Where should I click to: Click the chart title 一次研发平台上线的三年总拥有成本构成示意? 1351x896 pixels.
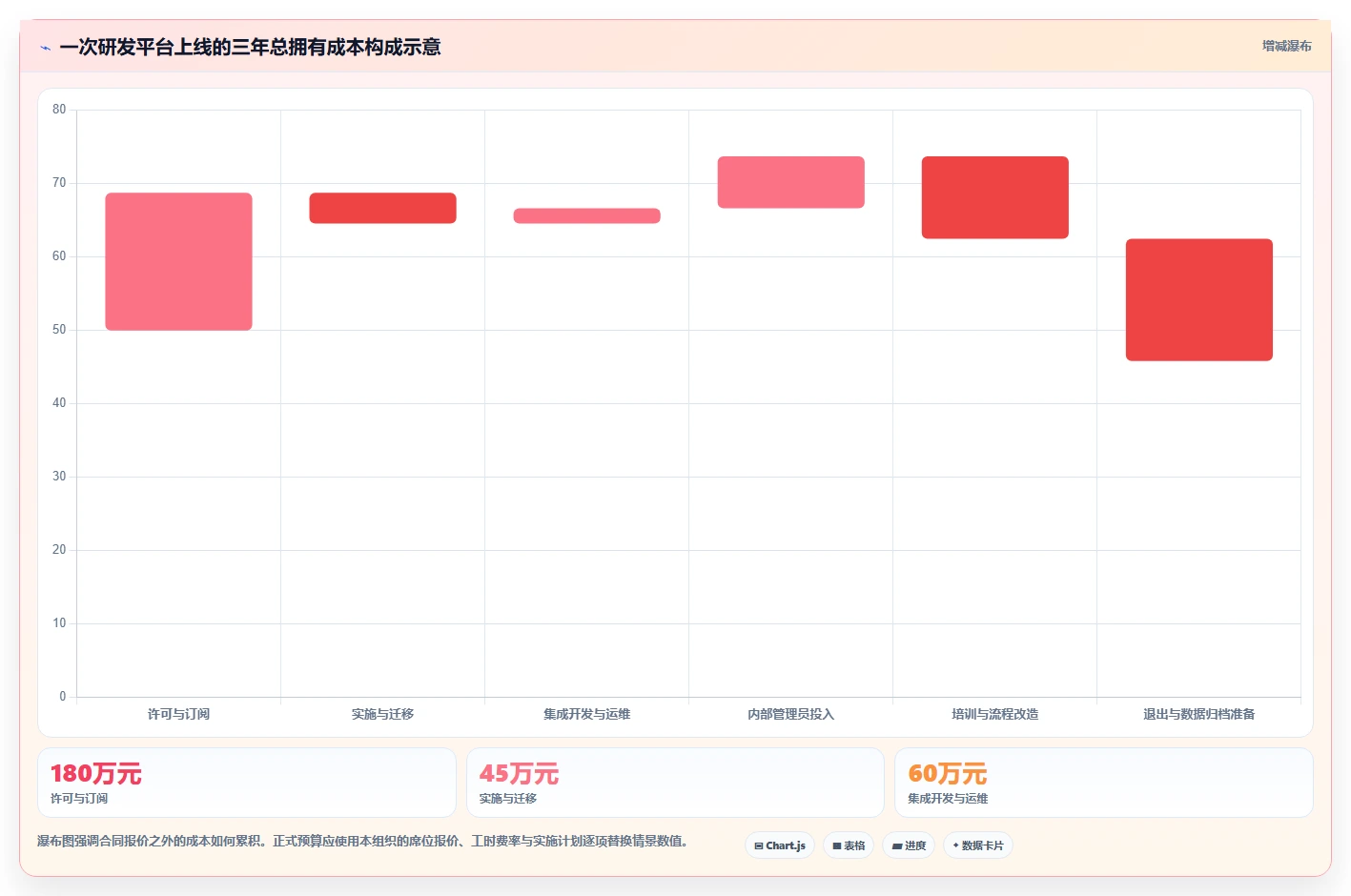click(250, 47)
